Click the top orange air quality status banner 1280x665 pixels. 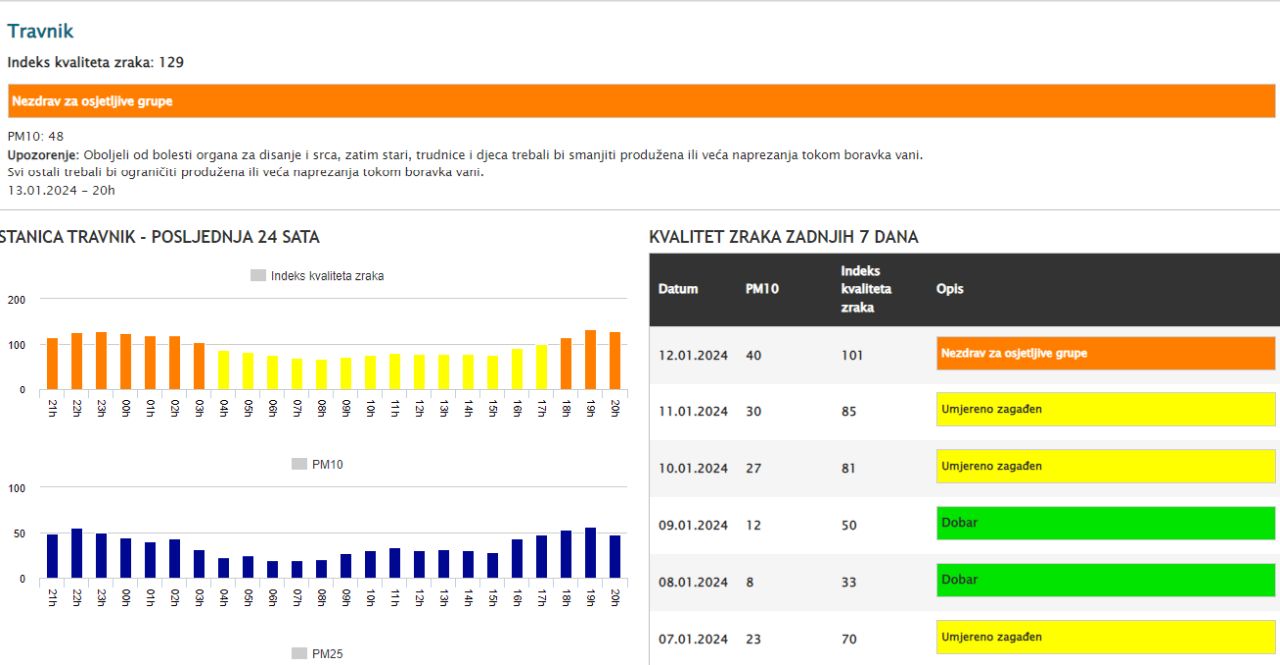click(x=640, y=101)
